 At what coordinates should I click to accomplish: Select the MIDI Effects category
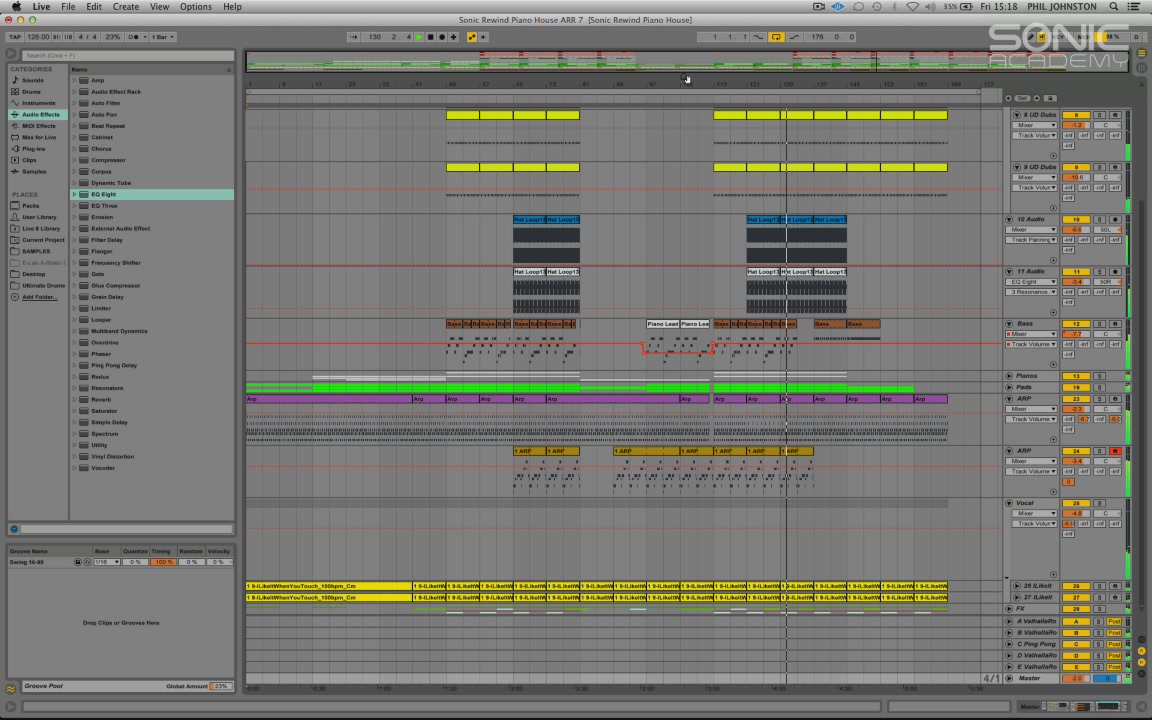(x=38, y=126)
